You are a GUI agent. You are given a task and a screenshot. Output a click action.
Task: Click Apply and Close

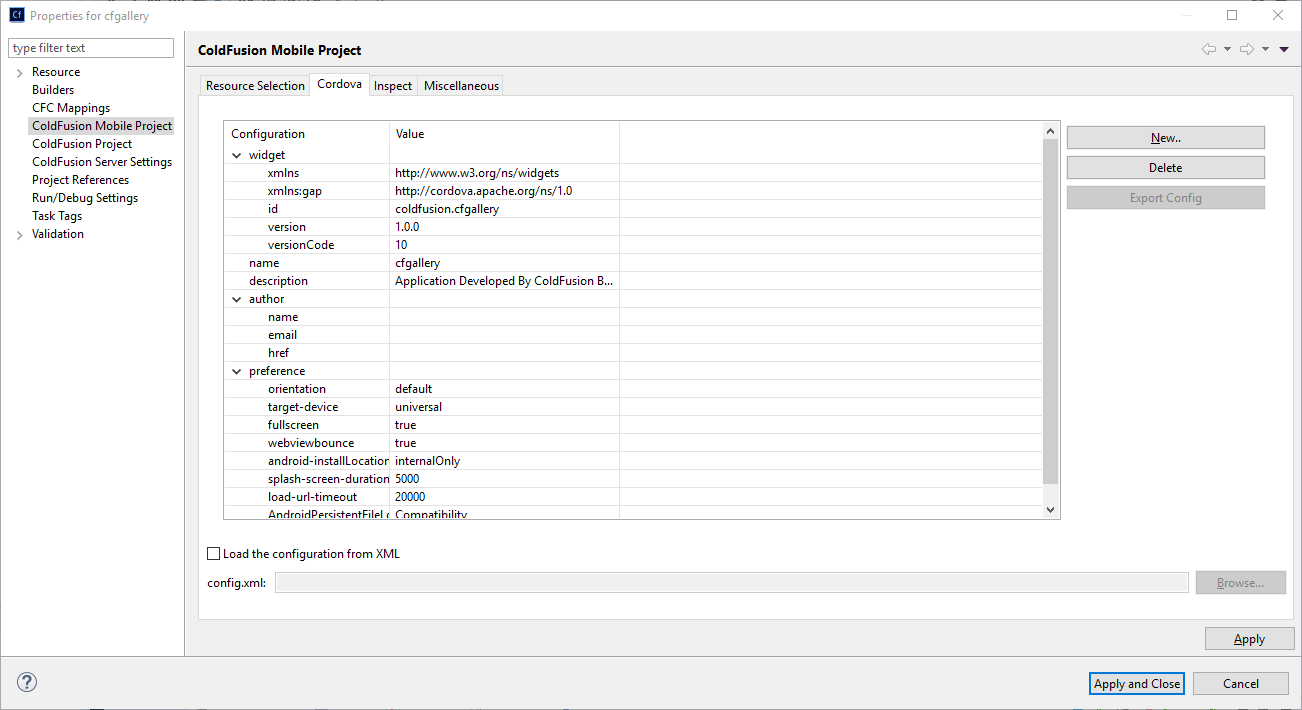point(1137,684)
